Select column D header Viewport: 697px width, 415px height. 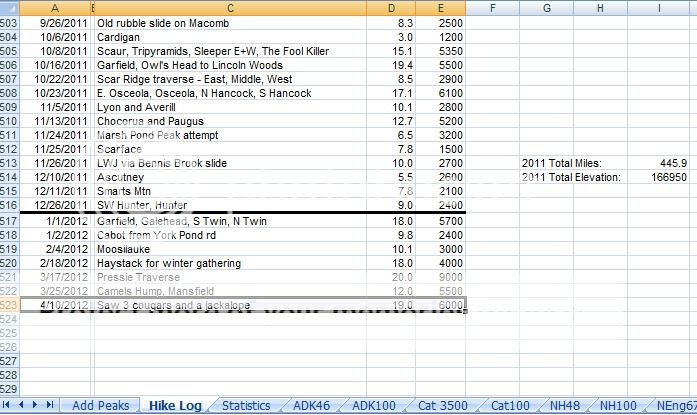[x=391, y=8]
